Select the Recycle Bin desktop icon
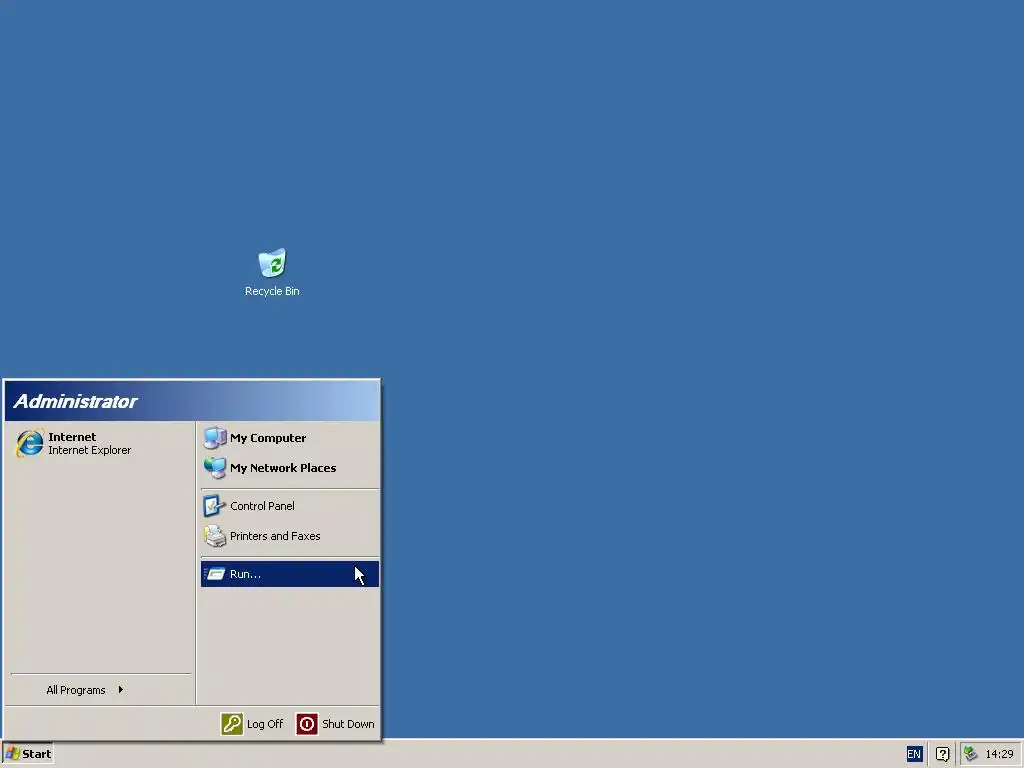 pyautogui.click(x=272, y=272)
